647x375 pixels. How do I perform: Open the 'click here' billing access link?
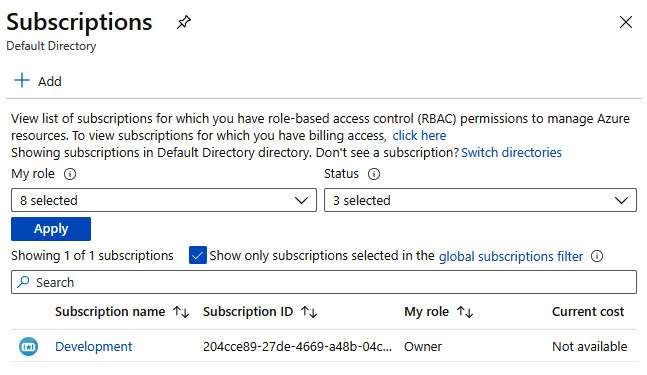419,135
